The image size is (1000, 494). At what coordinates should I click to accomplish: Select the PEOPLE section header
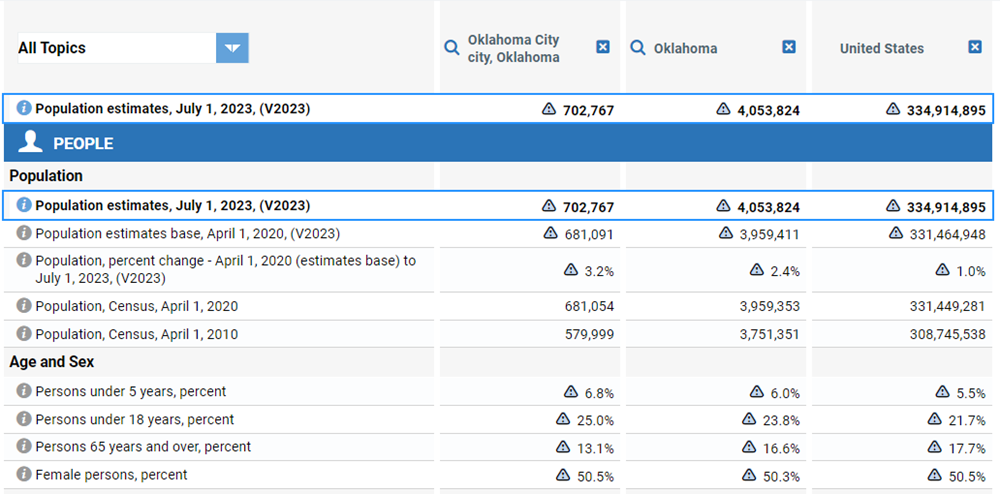[83, 143]
